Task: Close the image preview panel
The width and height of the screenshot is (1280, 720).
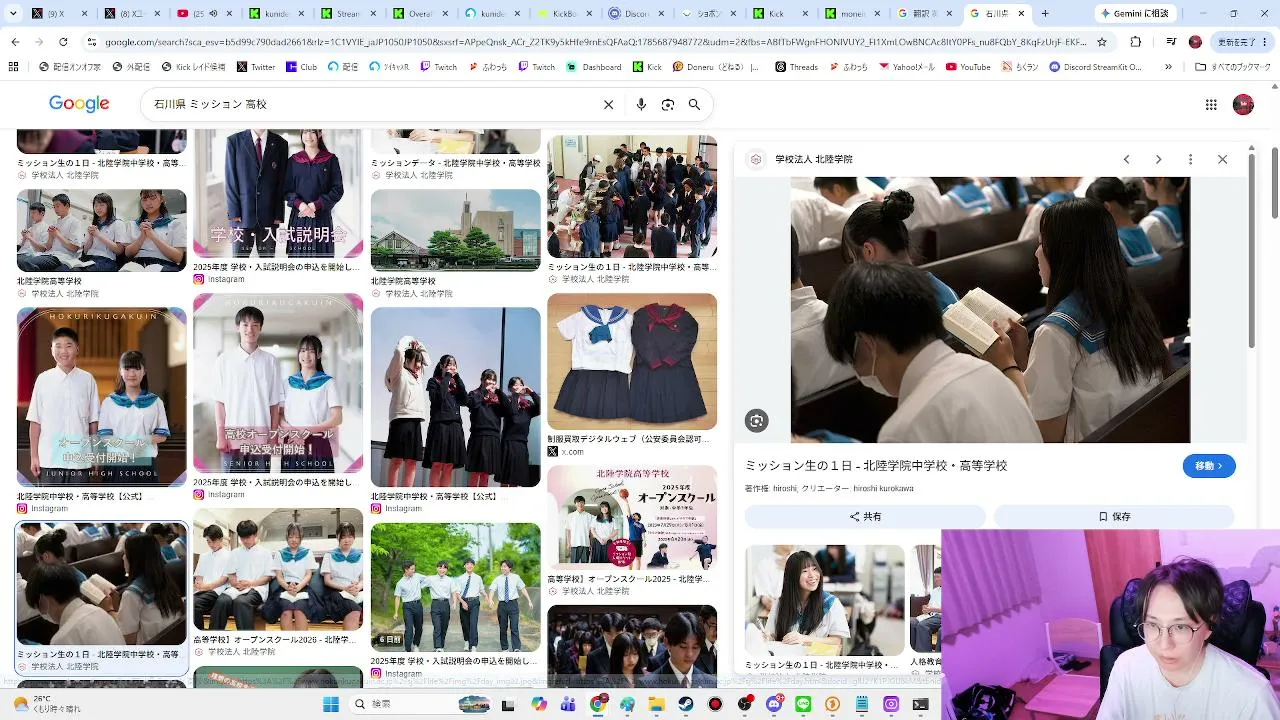Action: [1222, 159]
